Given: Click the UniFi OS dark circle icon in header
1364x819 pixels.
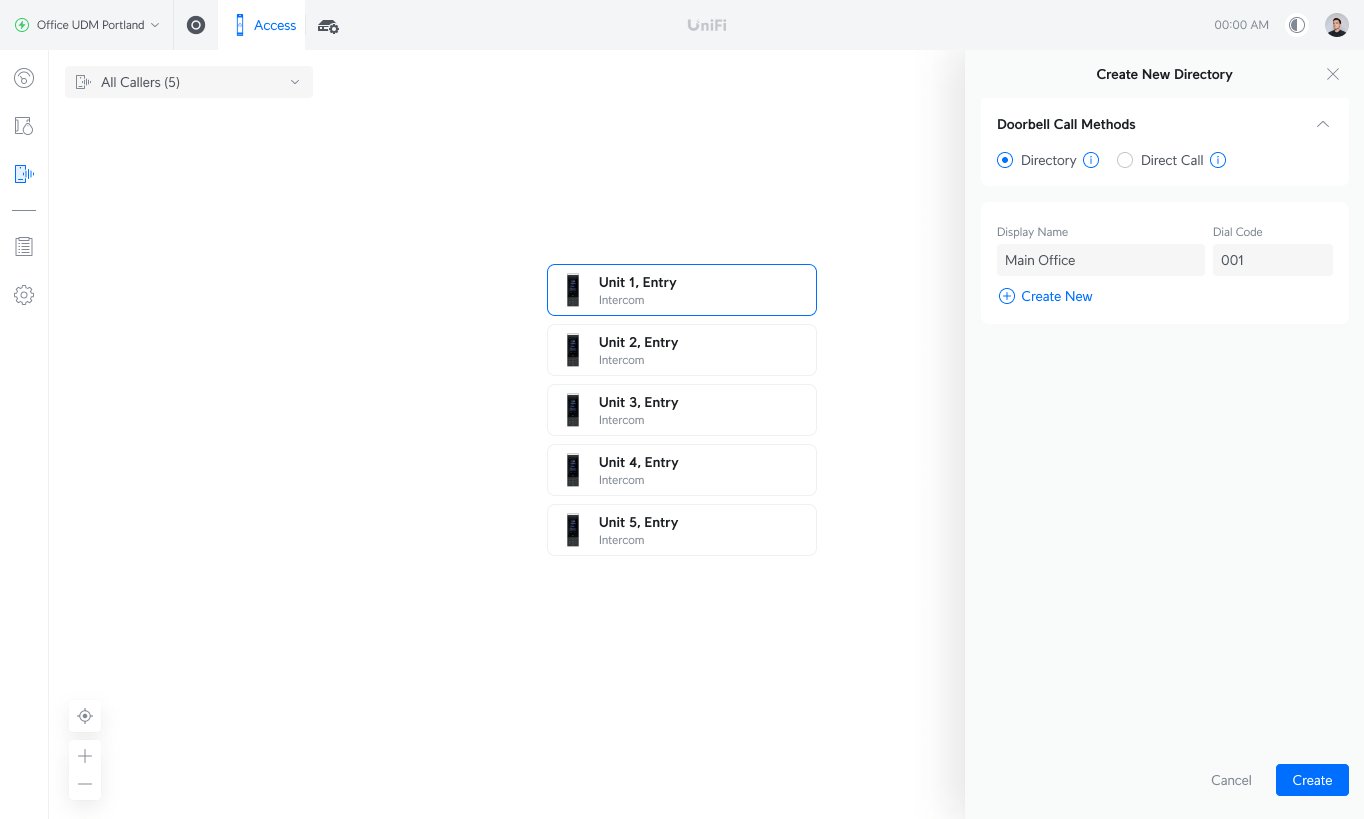Looking at the screenshot, I should pos(195,25).
